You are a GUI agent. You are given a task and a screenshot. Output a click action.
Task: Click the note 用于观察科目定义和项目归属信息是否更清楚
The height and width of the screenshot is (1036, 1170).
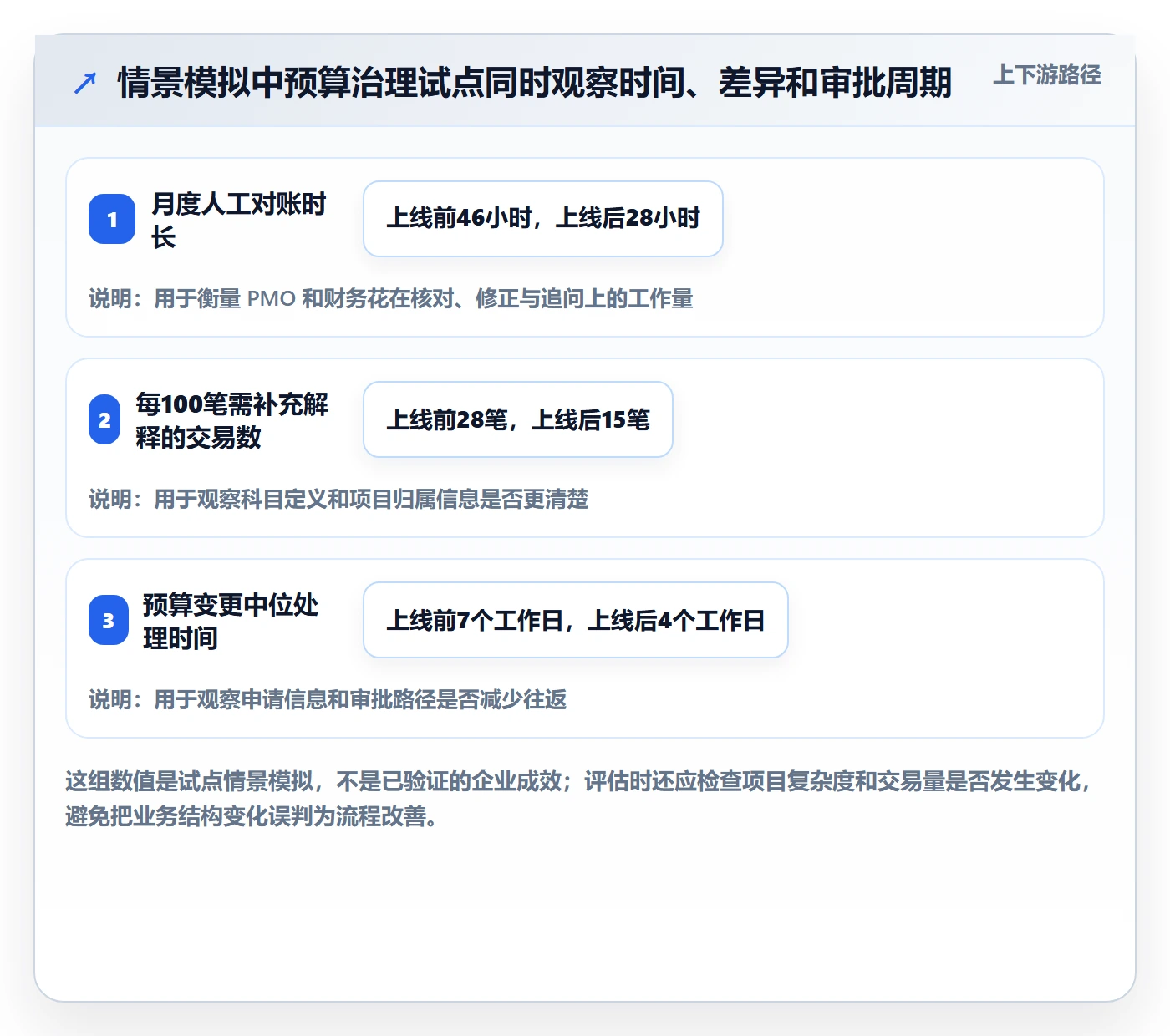(338, 499)
